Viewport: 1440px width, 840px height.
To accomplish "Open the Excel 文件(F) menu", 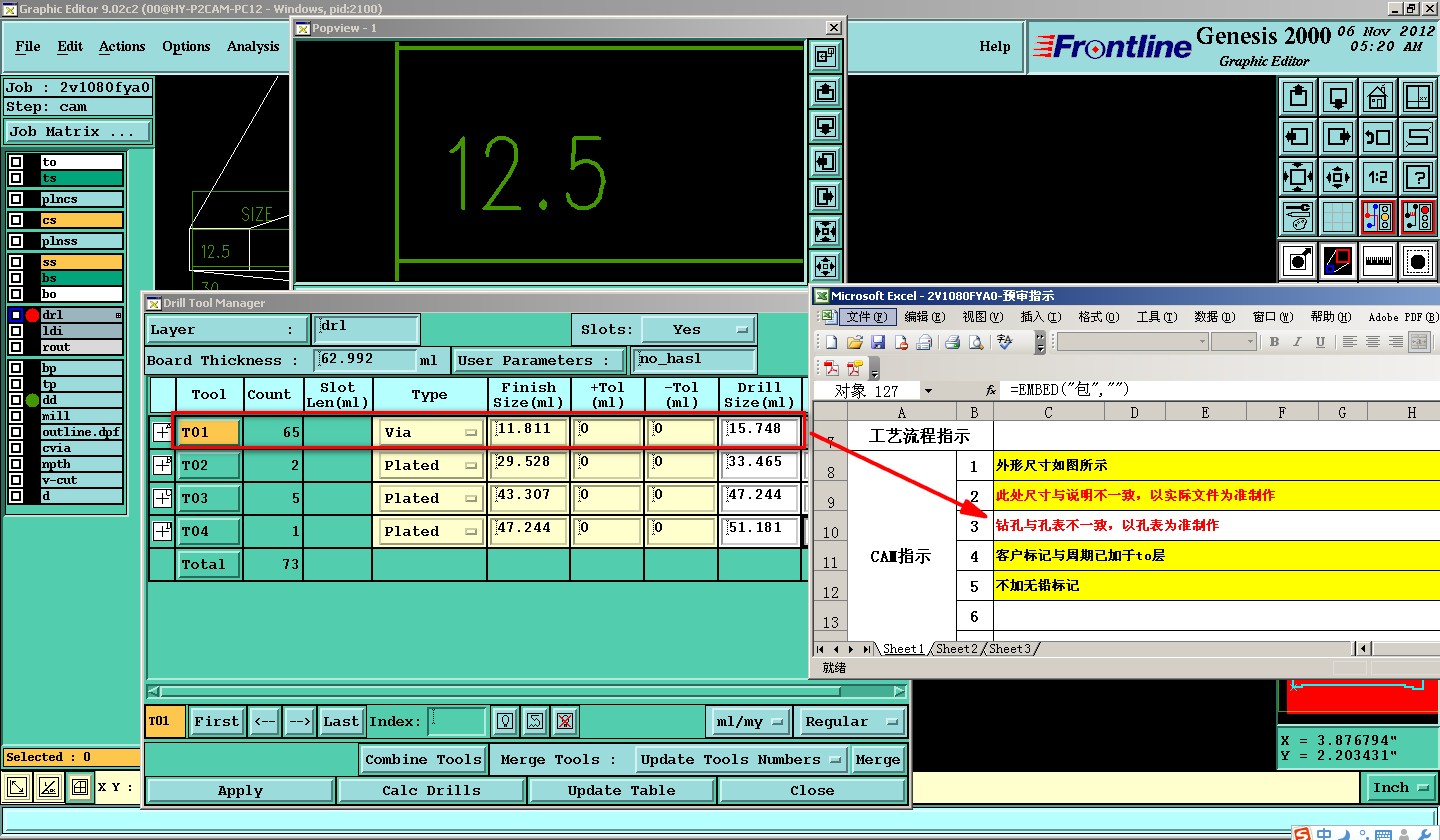I will (866, 317).
